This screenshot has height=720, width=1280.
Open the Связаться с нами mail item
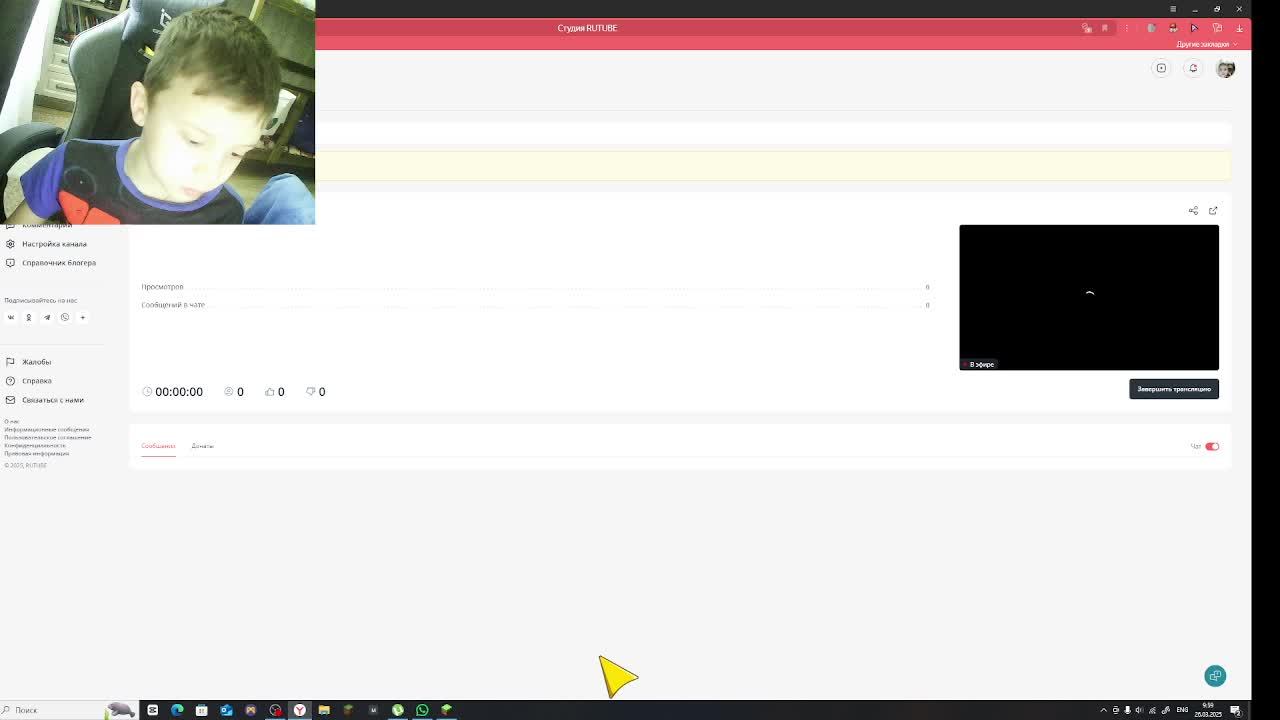[45, 400]
